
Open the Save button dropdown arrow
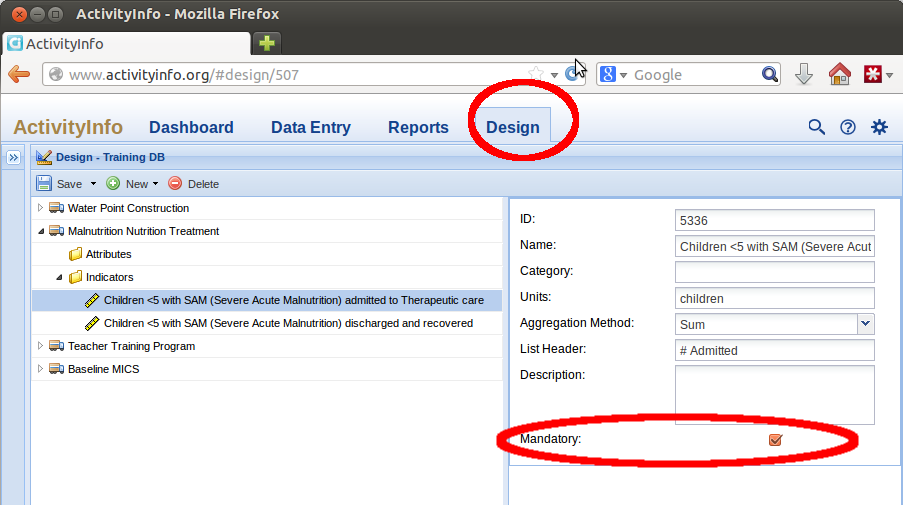coord(93,184)
